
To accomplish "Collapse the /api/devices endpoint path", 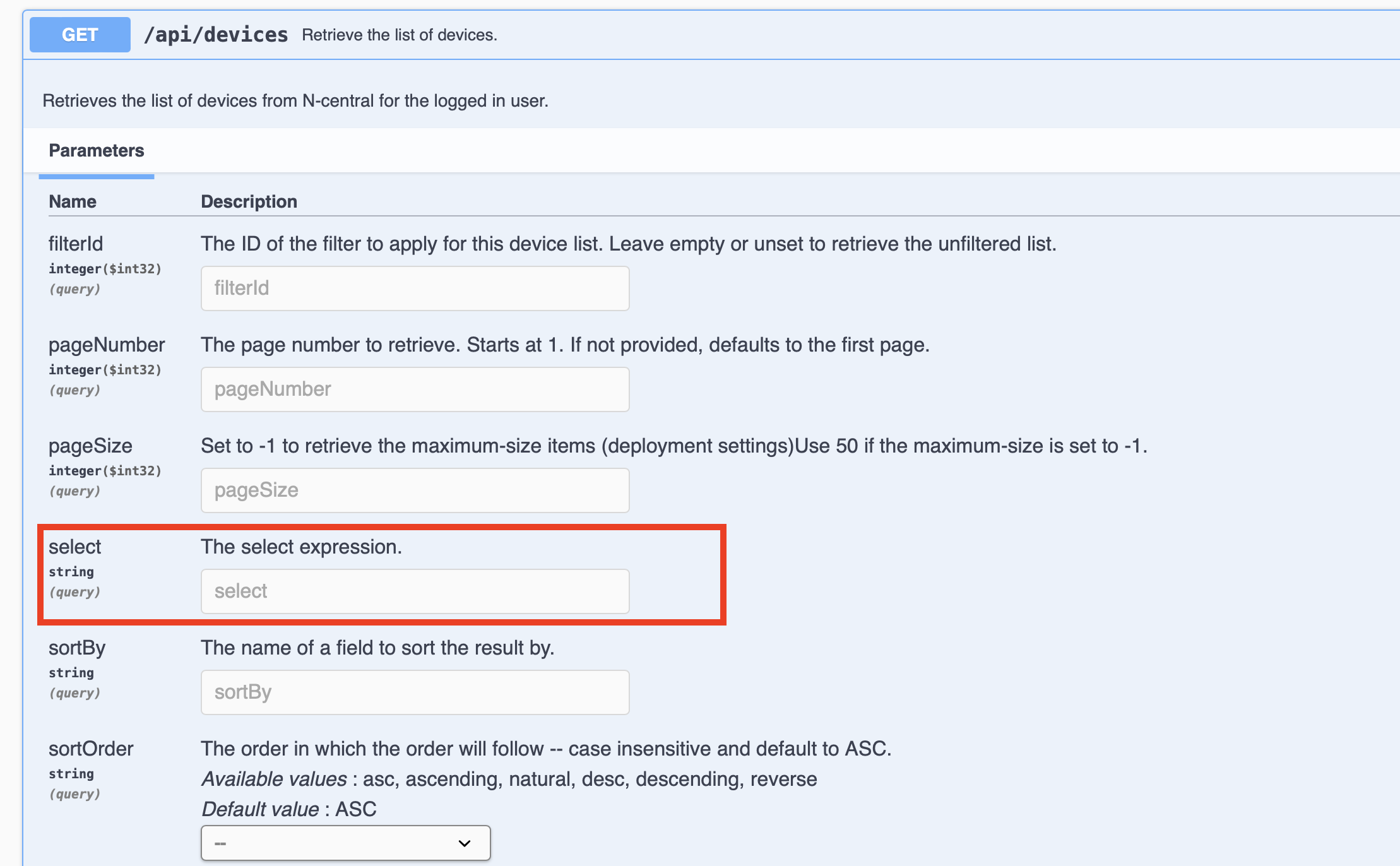I will pyautogui.click(x=216, y=35).
